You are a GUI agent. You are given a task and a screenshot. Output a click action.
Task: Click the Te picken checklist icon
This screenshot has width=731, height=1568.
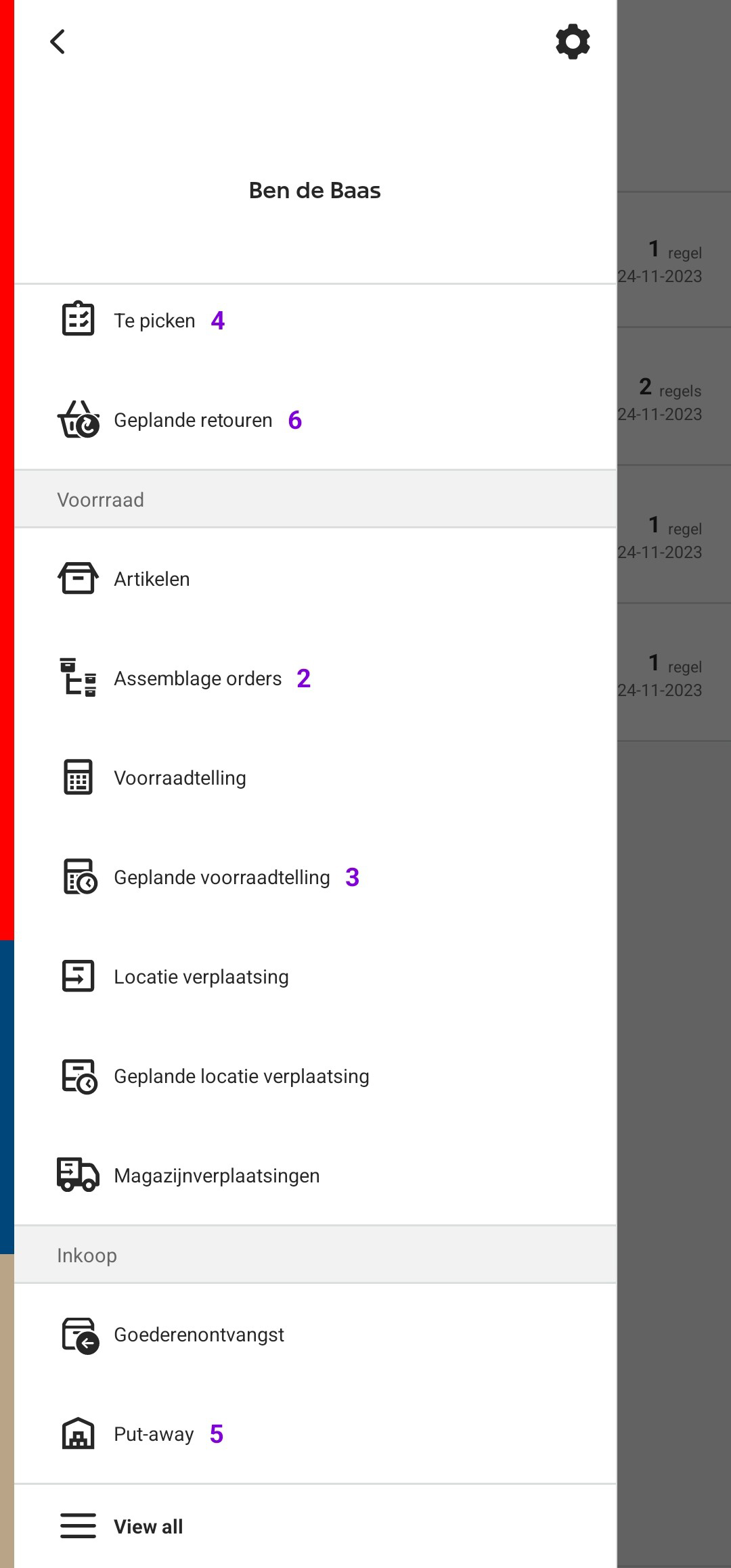coord(79,319)
